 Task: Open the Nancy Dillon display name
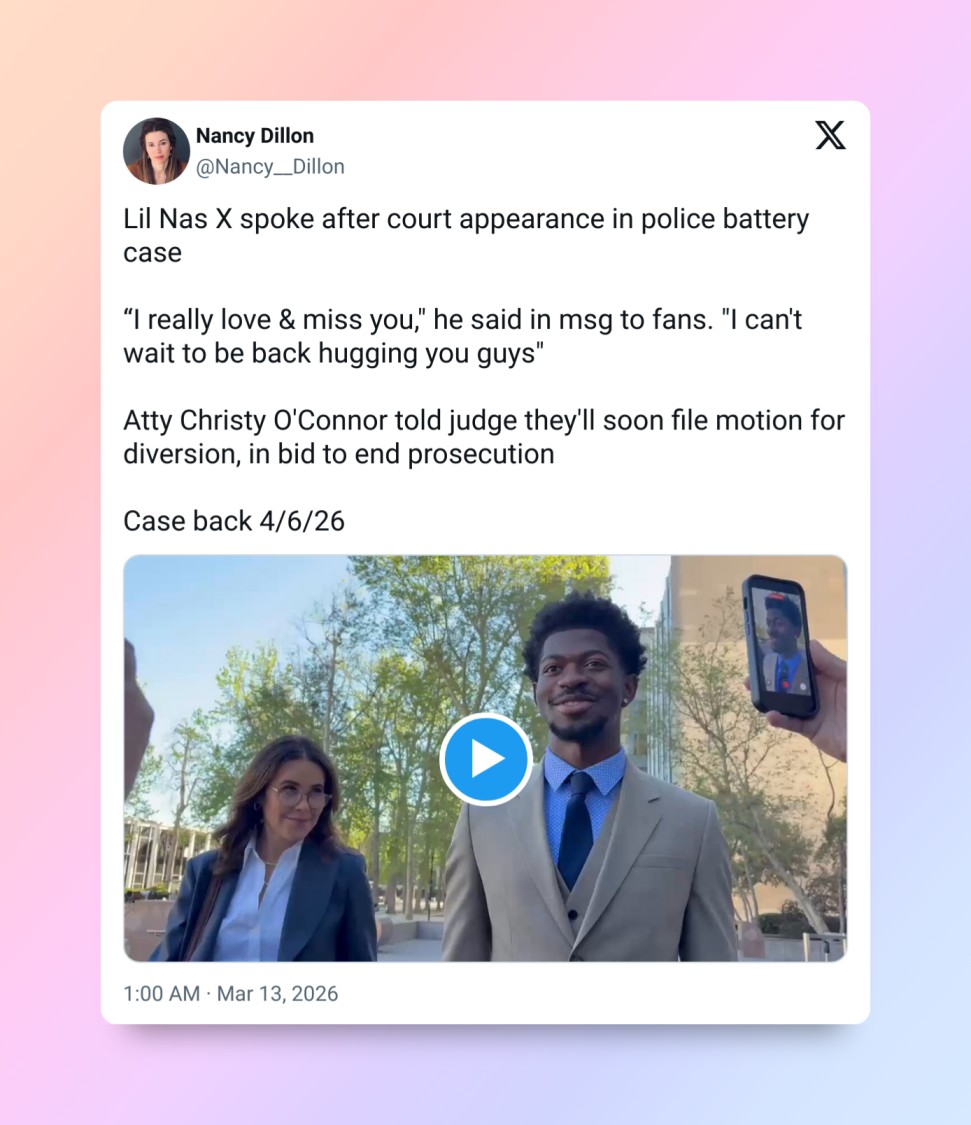[255, 136]
